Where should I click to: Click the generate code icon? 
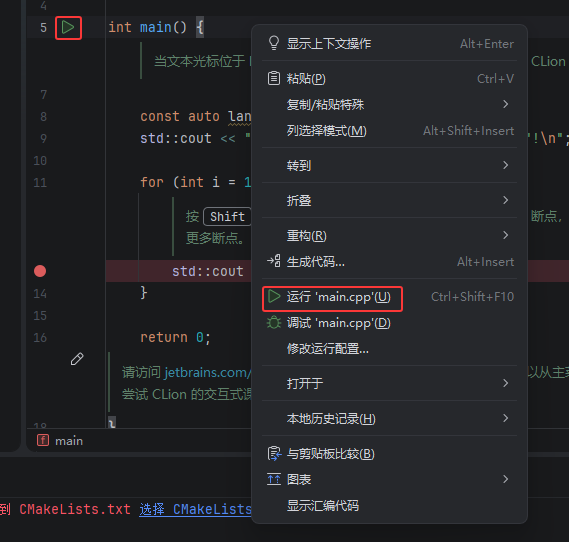click(274, 261)
